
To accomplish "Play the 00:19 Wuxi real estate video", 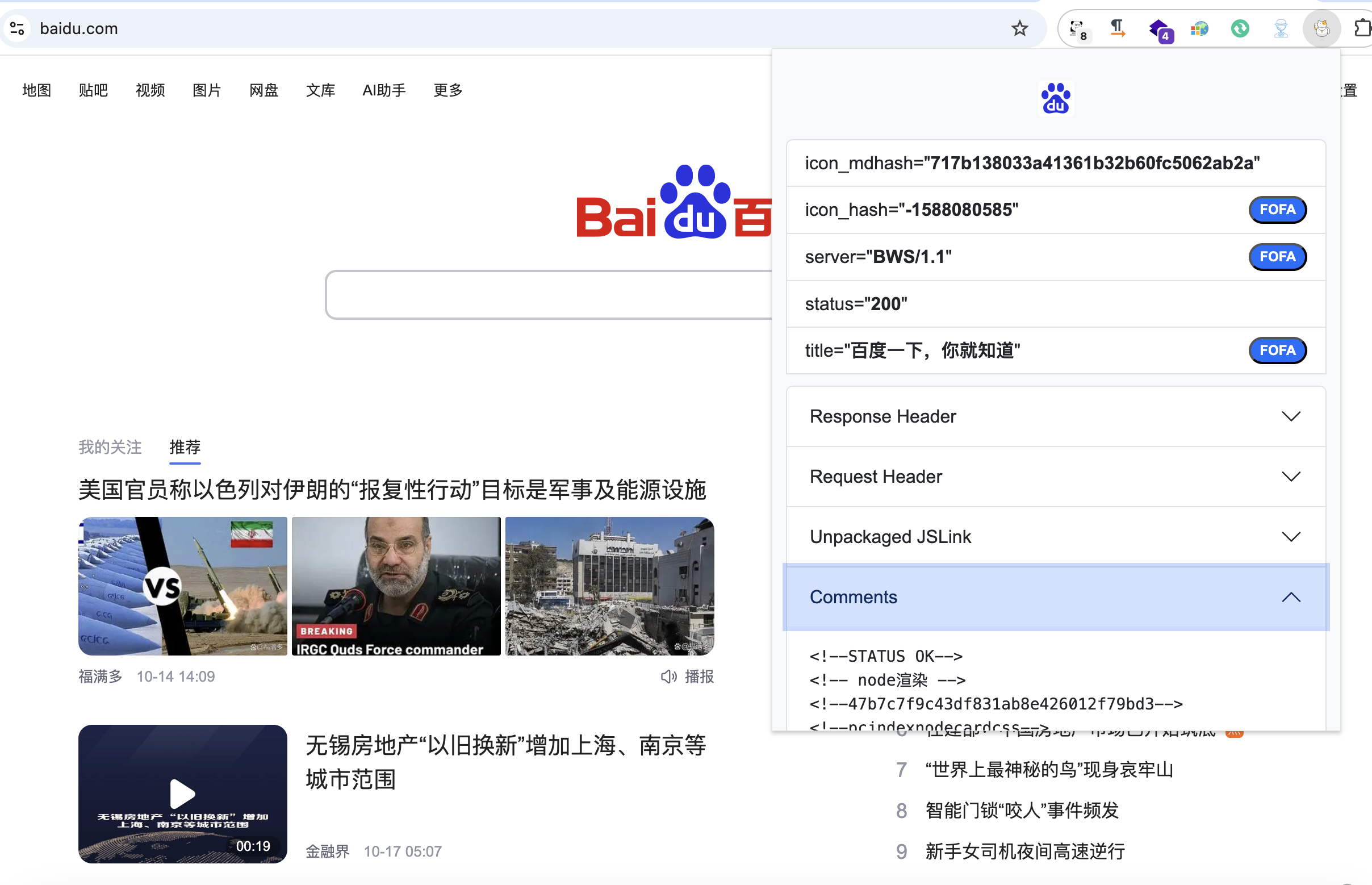I will (182, 794).
